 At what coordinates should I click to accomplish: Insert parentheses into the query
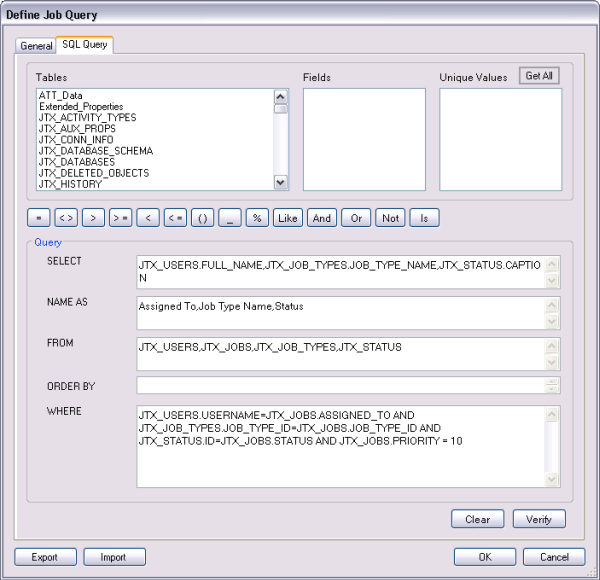[202, 218]
